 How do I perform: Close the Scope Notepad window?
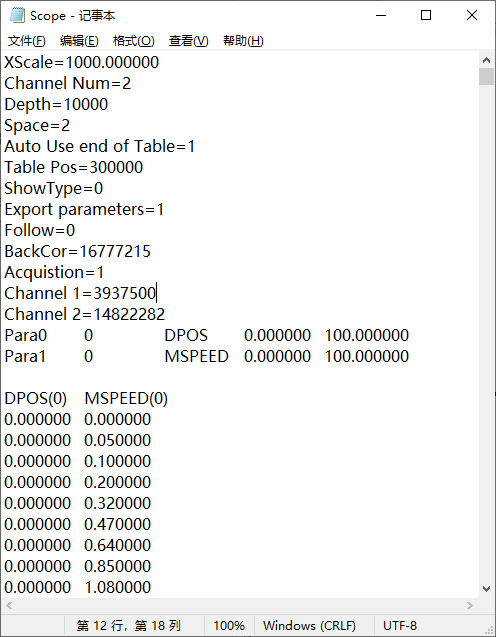pyautogui.click(x=472, y=15)
